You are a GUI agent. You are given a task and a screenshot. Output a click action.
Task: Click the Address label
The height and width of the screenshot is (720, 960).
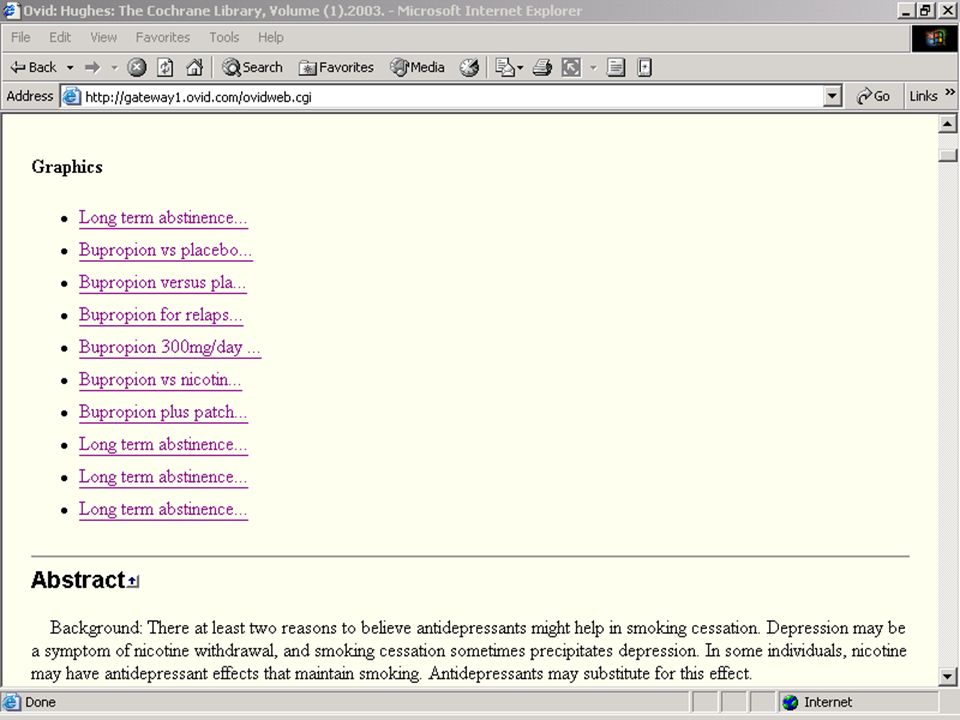29,96
